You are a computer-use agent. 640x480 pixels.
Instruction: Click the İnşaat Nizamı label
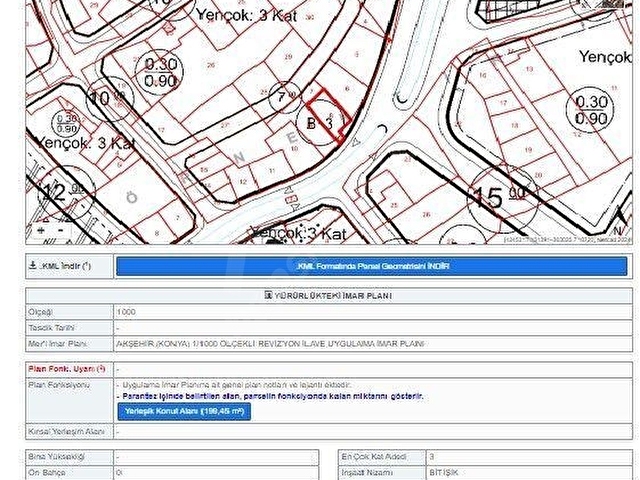pos(367,473)
